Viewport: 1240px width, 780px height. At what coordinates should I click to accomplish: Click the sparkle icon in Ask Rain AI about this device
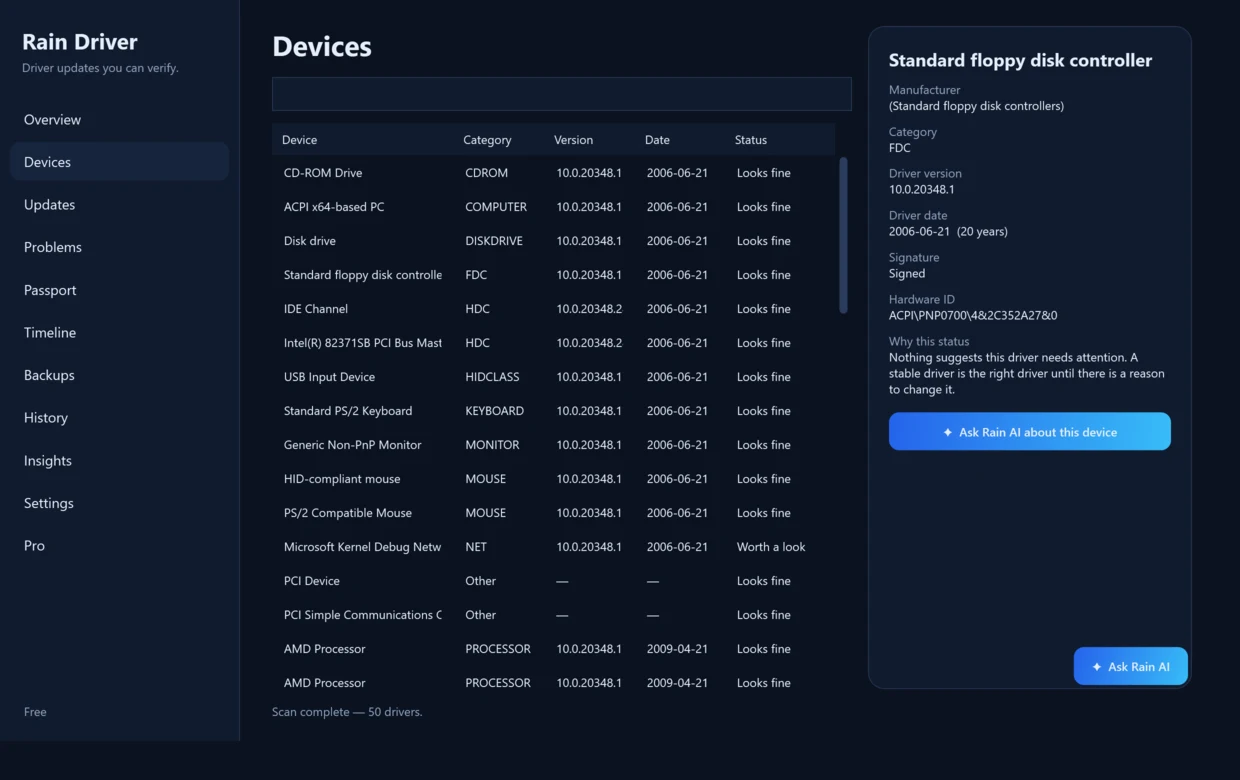coord(948,432)
